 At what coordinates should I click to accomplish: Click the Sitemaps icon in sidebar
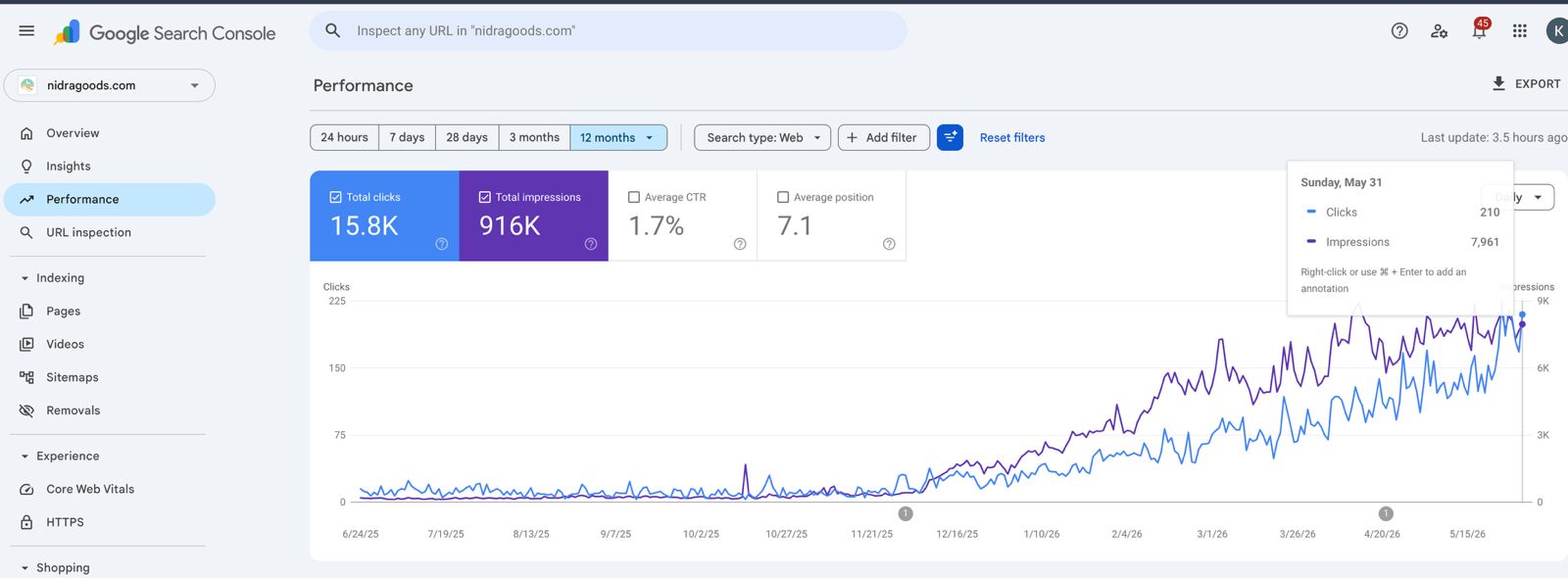(26, 378)
